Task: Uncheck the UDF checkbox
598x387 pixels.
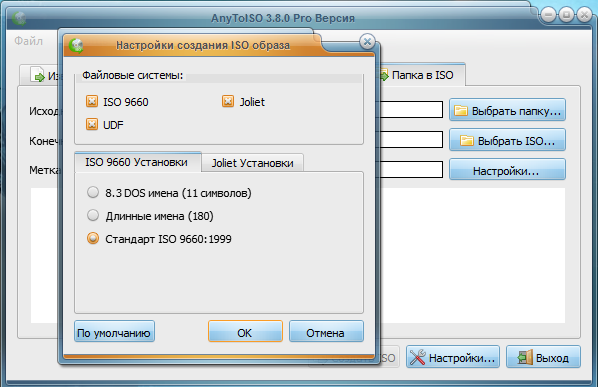Action: point(92,124)
